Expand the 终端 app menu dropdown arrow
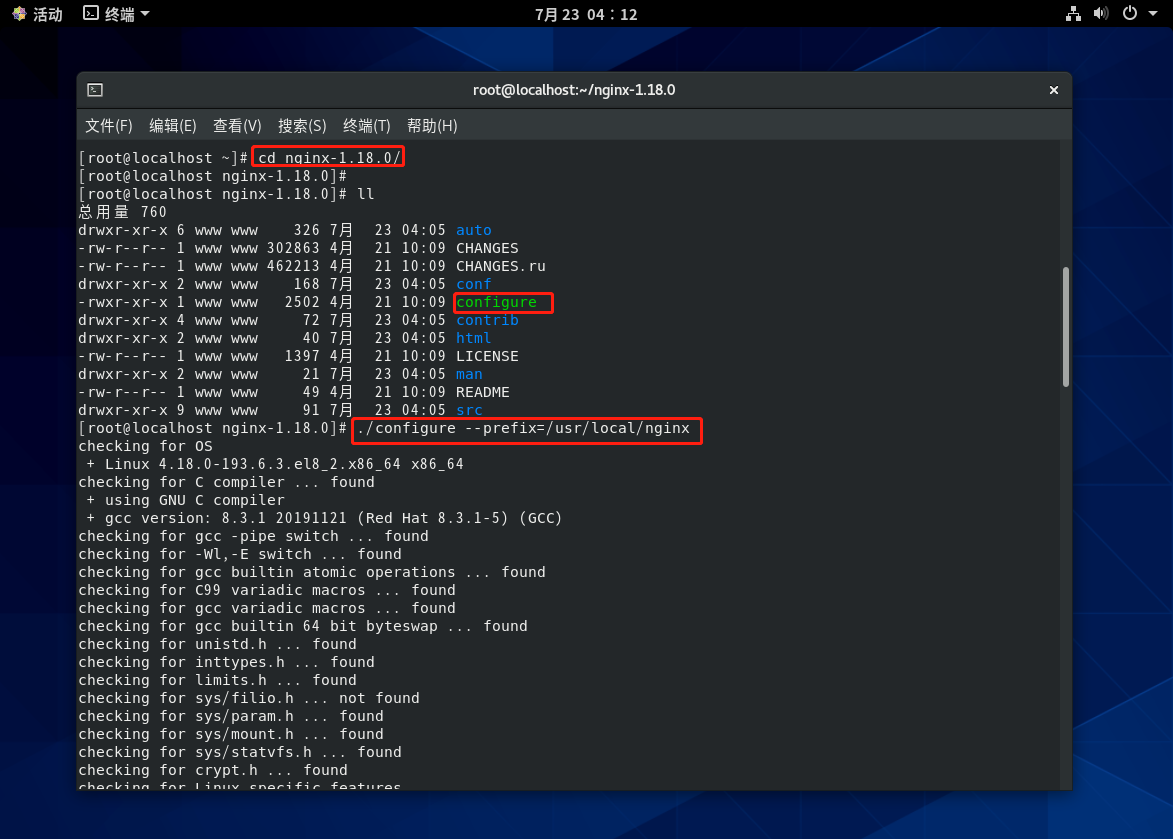Image resolution: width=1173 pixels, height=839 pixels. (145, 14)
